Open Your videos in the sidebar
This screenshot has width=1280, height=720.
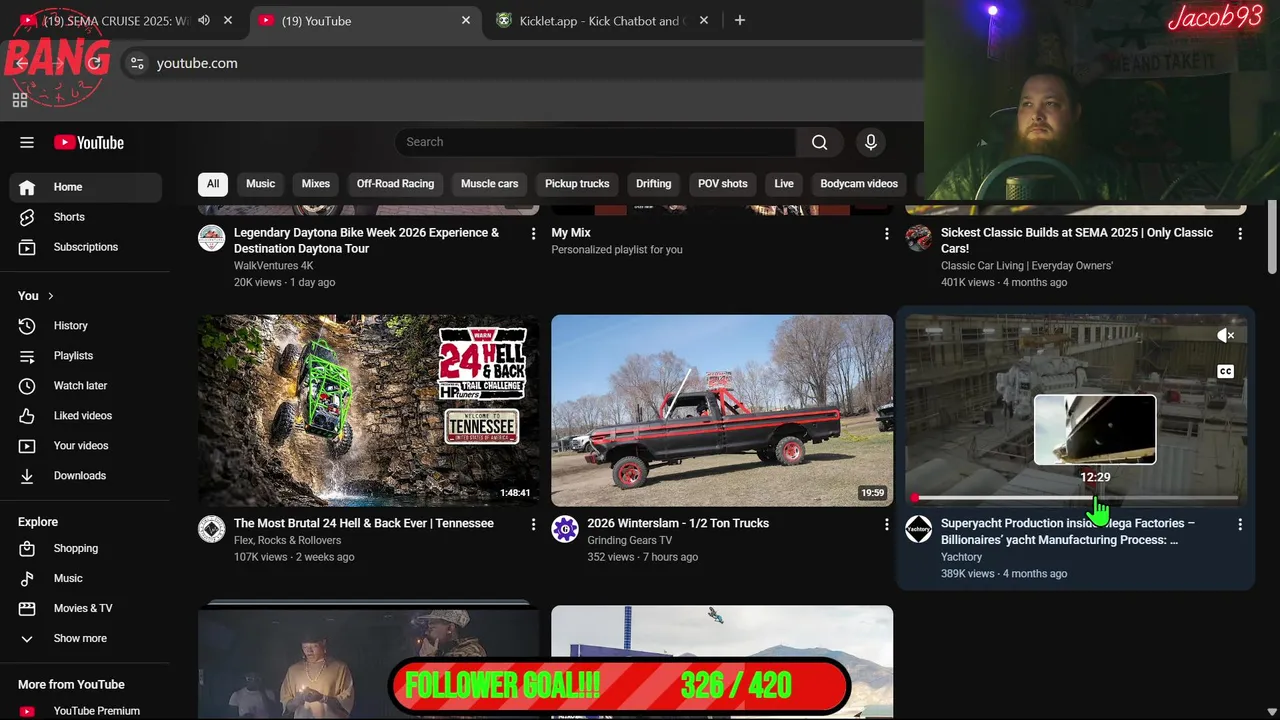(86, 446)
